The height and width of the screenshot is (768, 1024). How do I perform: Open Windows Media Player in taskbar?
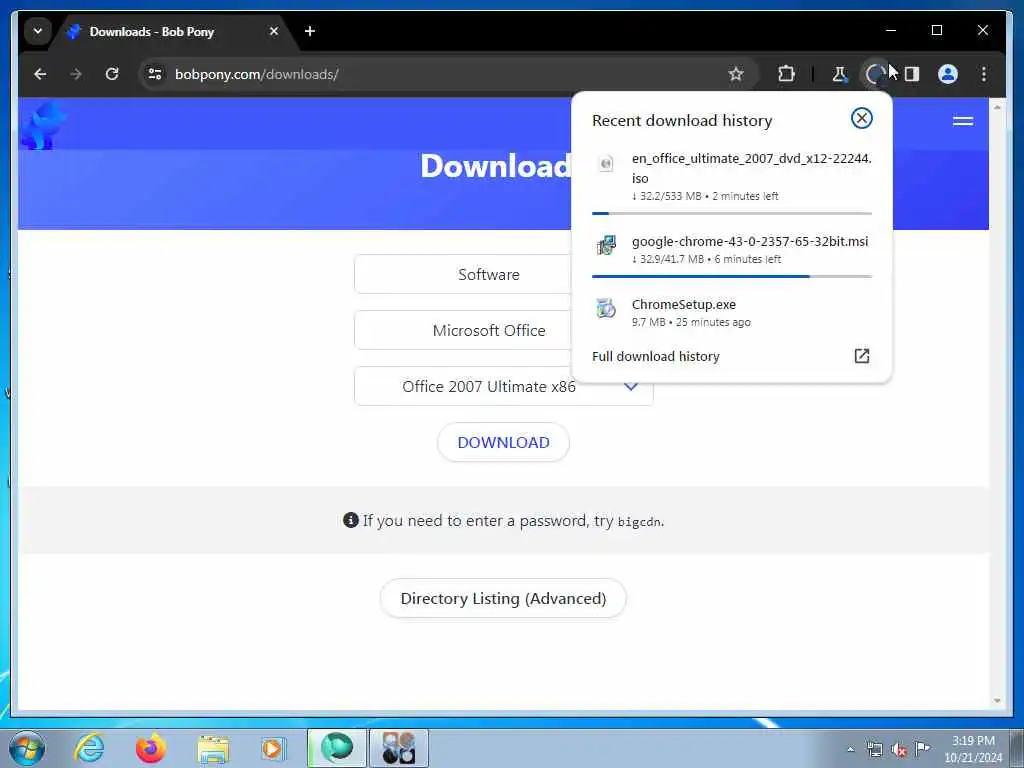[x=272, y=748]
